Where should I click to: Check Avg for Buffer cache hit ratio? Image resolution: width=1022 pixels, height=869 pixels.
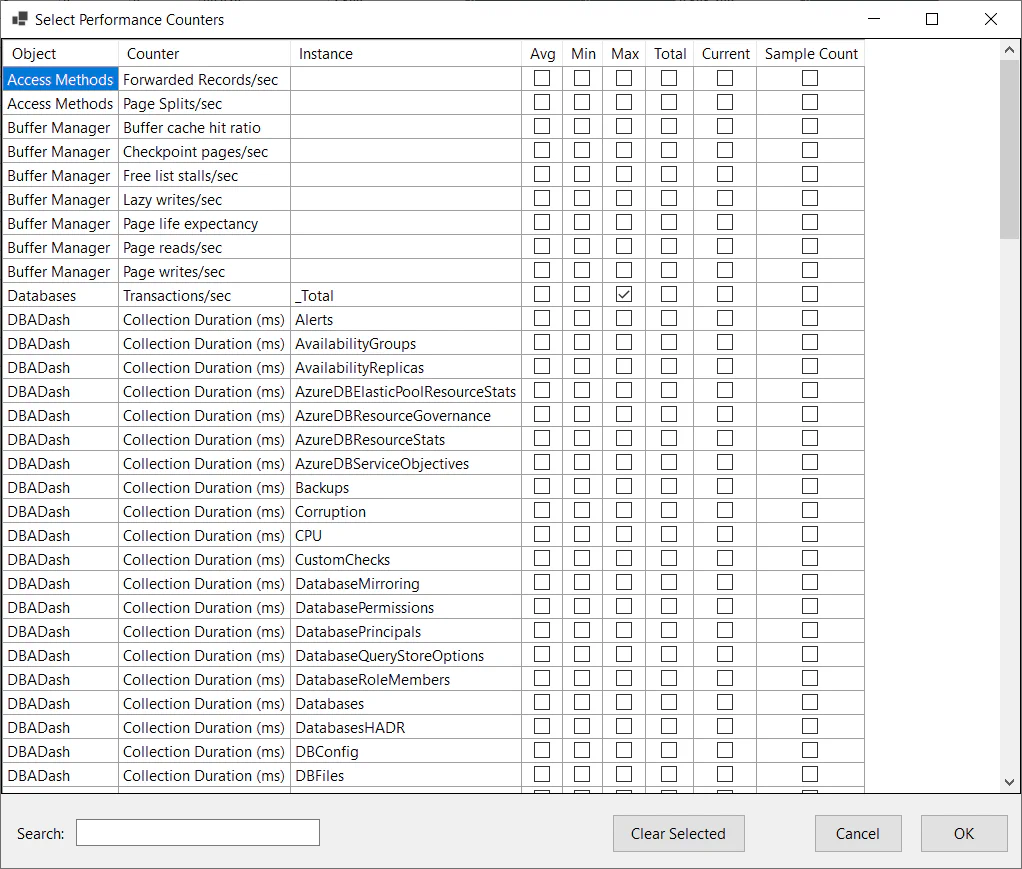(x=543, y=126)
